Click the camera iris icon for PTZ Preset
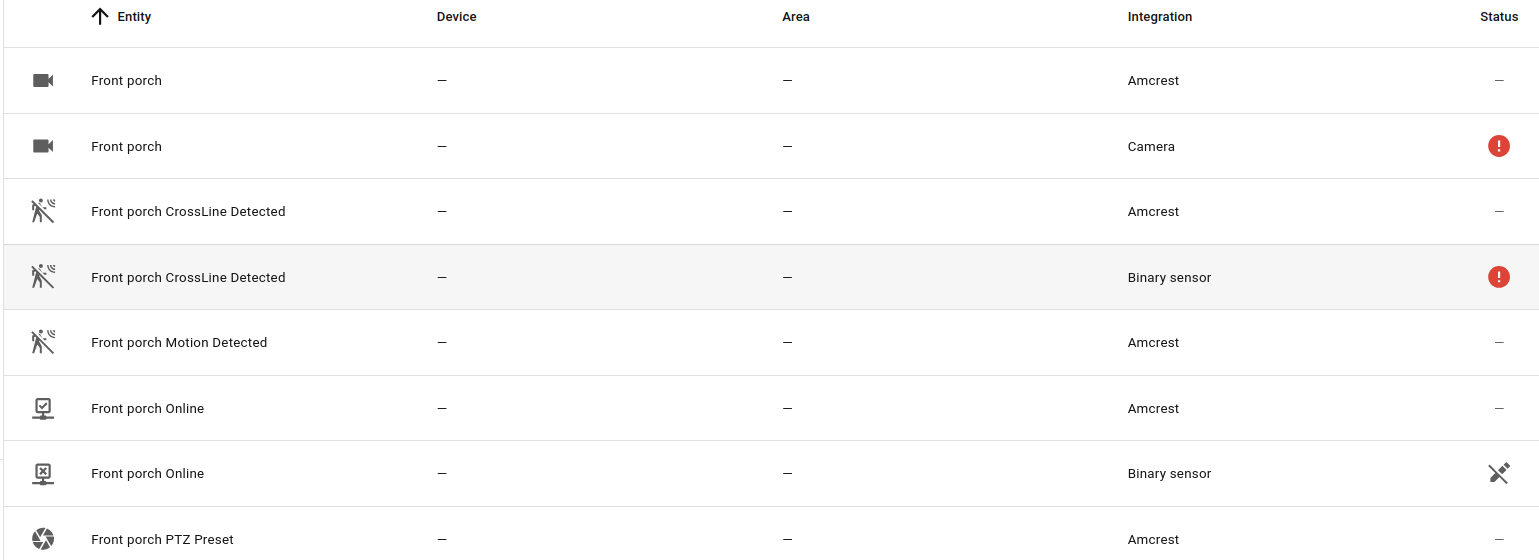The image size is (1539, 560). tap(43, 539)
